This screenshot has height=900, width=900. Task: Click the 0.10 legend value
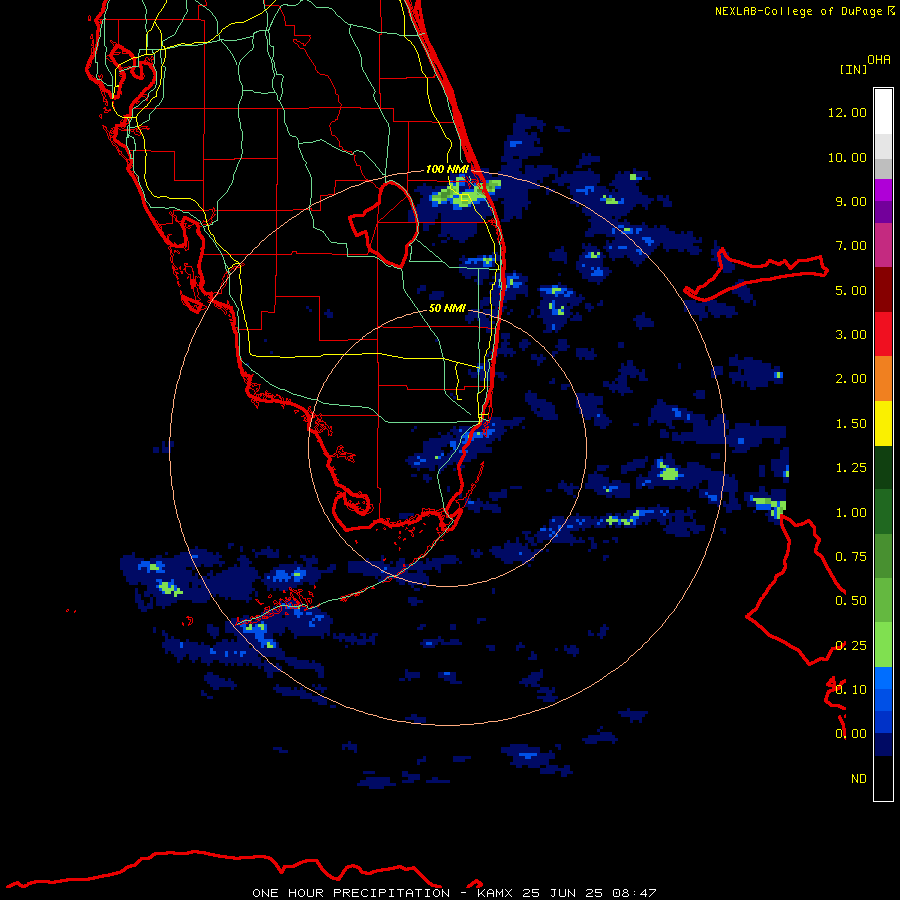pyautogui.click(x=851, y=690)
